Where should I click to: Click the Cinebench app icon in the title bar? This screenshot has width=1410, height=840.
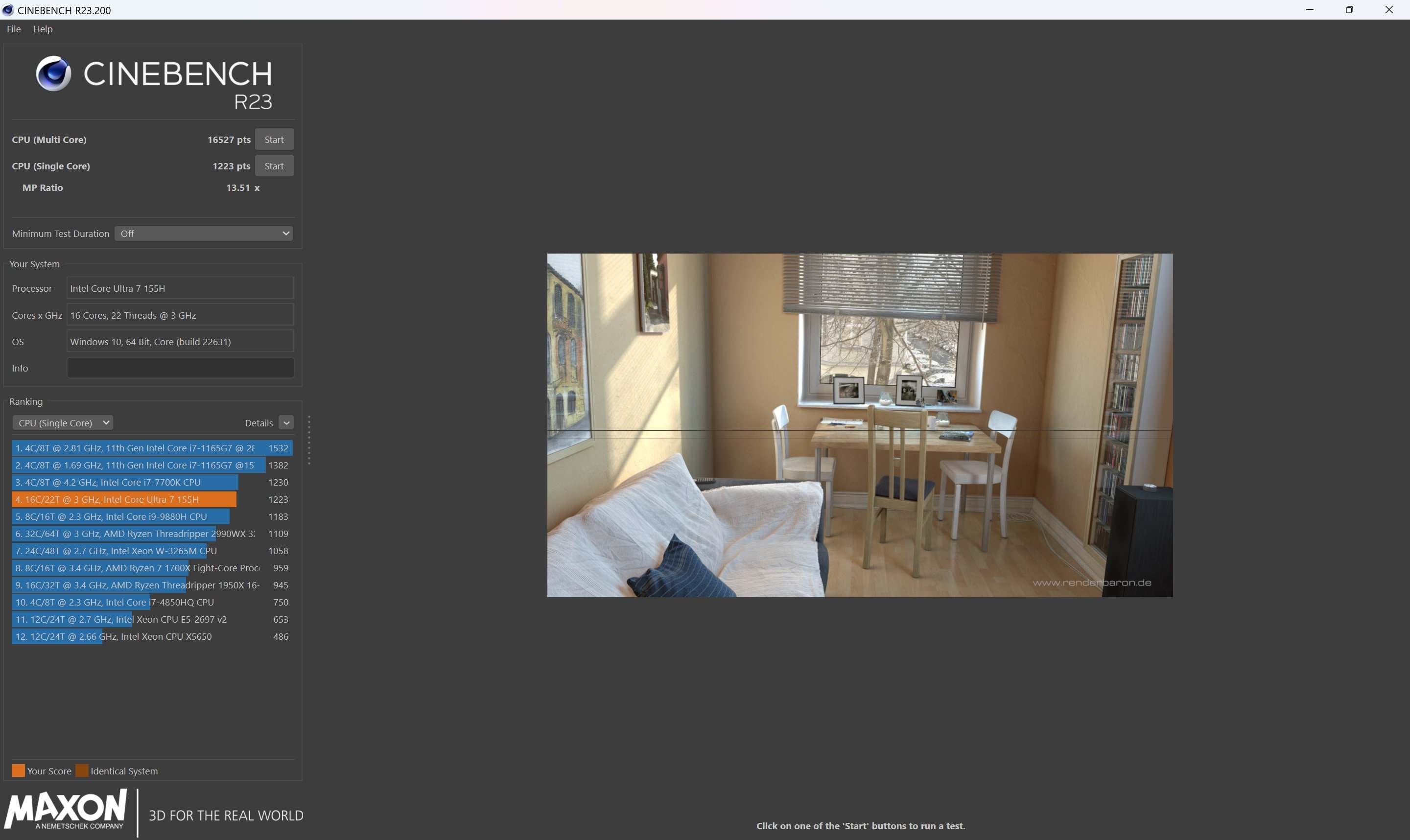[8, 10]
